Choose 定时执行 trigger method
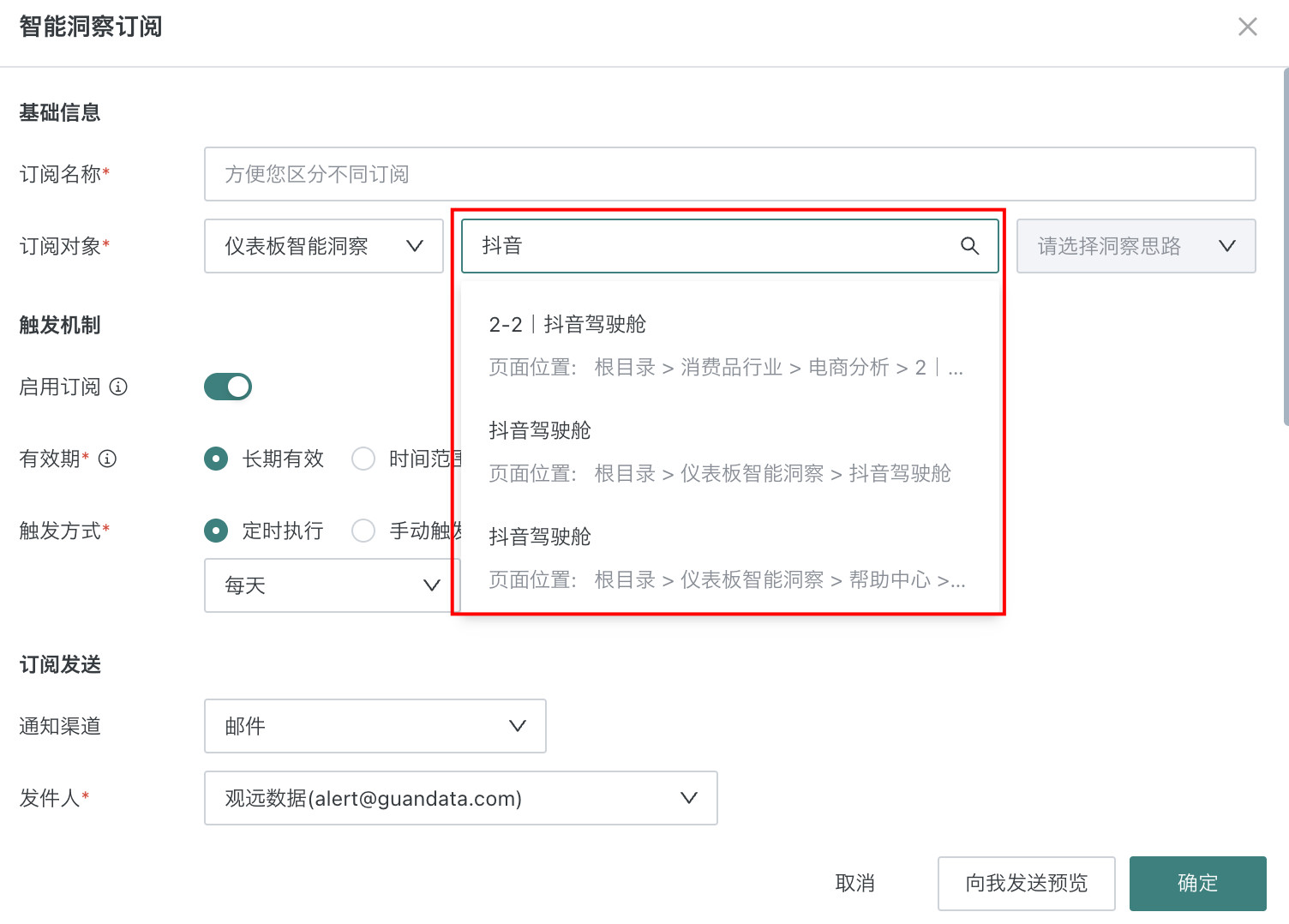 pos(216,531)
